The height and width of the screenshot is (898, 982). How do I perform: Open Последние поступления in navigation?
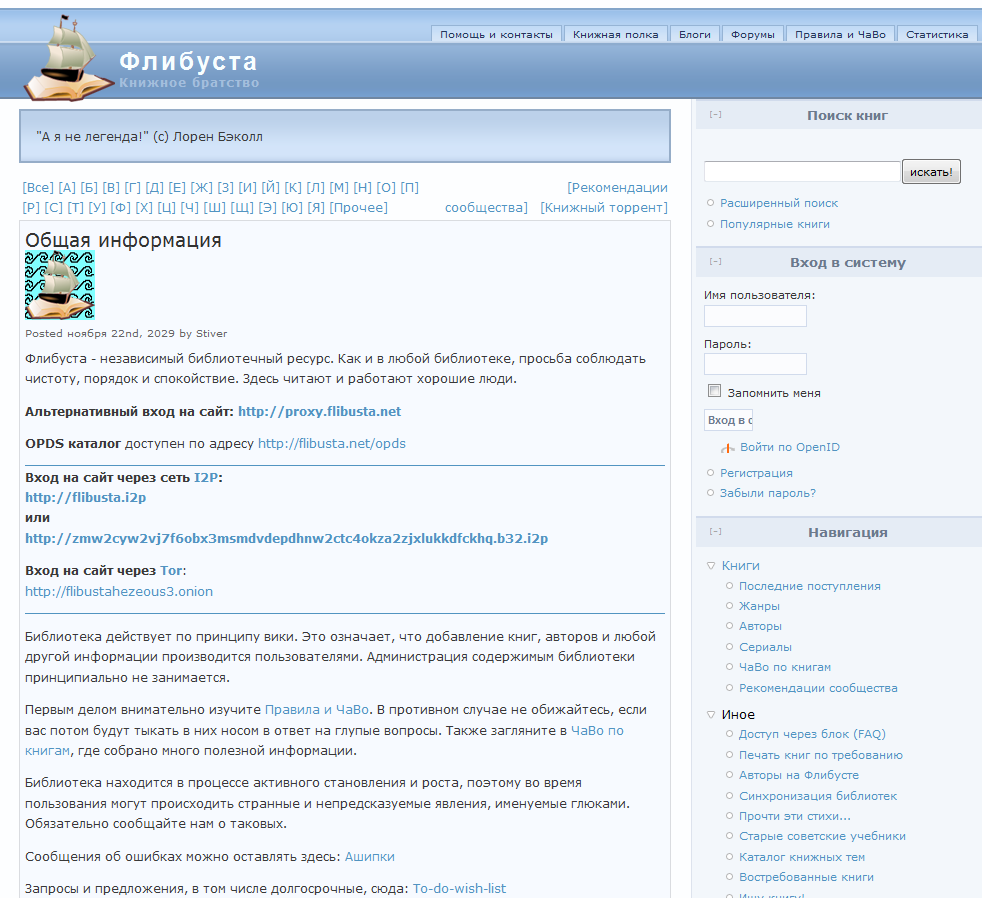pyautogui.click(x=810, y=586)
